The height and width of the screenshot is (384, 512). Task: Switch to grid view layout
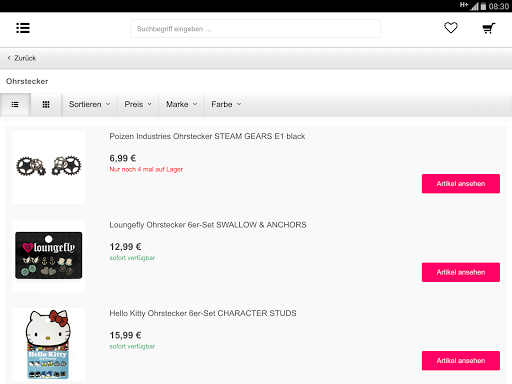coord(46,105)
